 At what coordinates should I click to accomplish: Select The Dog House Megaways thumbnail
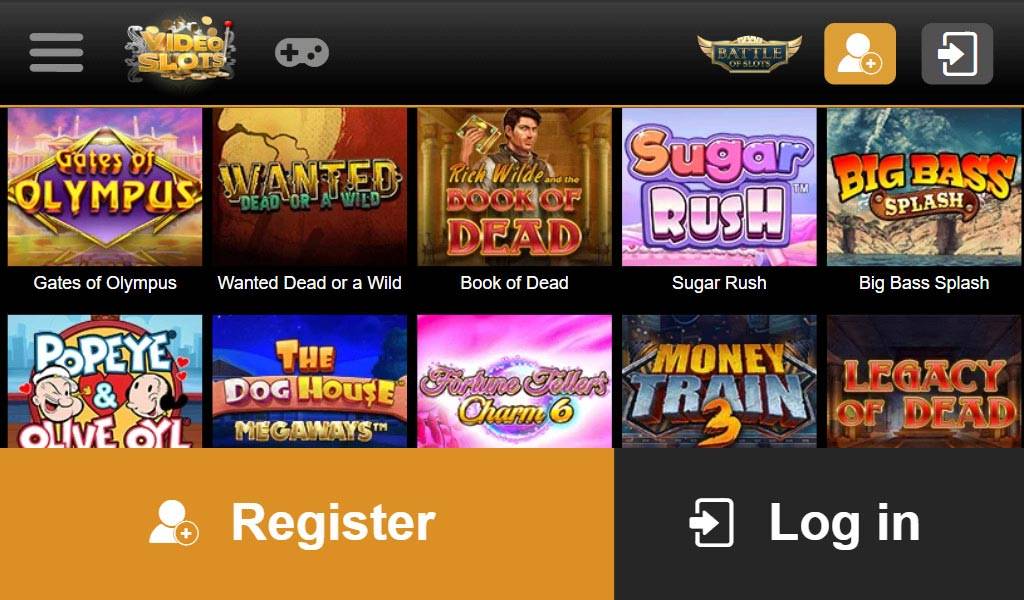(310, 381)
